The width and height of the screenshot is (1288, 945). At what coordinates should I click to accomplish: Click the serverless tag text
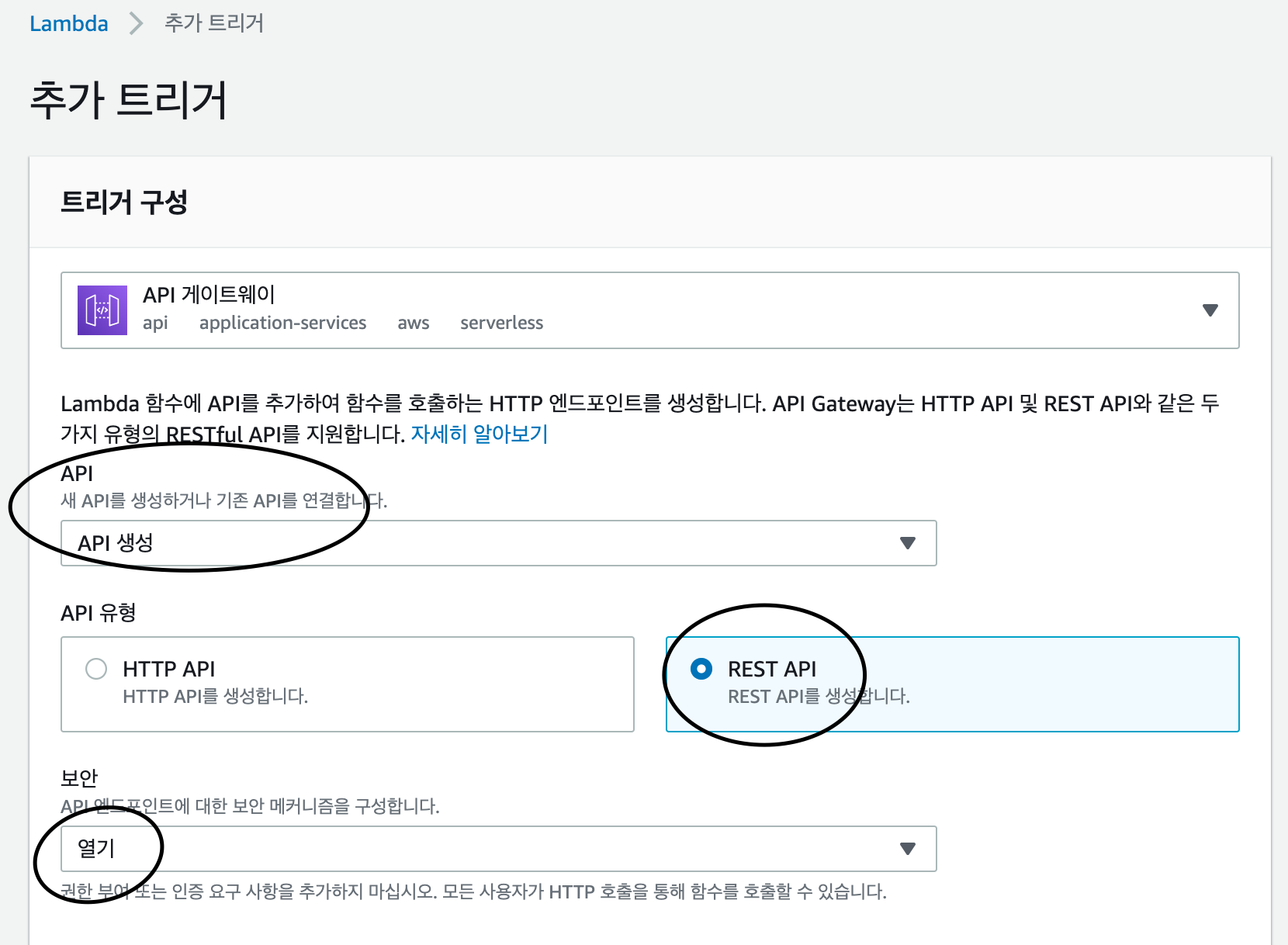click(x=501, y=323)
